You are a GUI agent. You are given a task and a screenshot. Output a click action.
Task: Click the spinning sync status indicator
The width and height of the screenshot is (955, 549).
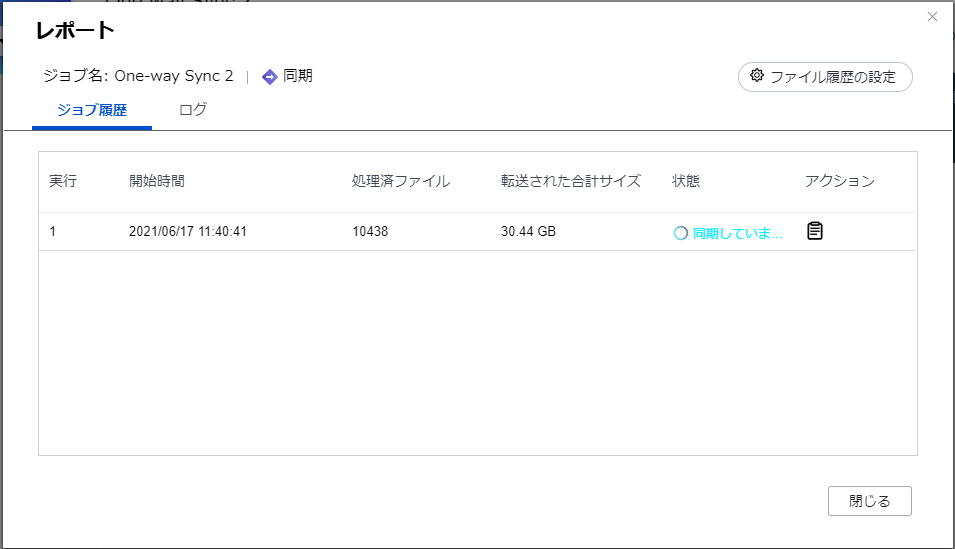[681, 232]
